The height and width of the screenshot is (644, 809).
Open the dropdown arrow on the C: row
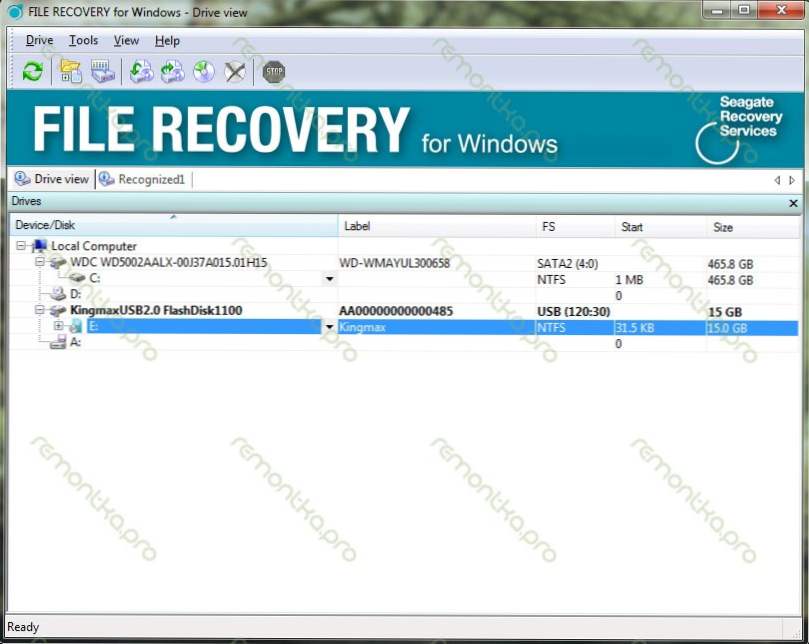click(x=330, y=279)
